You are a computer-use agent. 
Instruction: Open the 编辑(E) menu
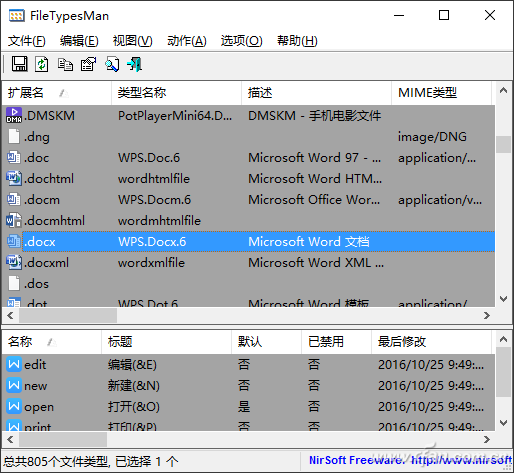(79, 41)
